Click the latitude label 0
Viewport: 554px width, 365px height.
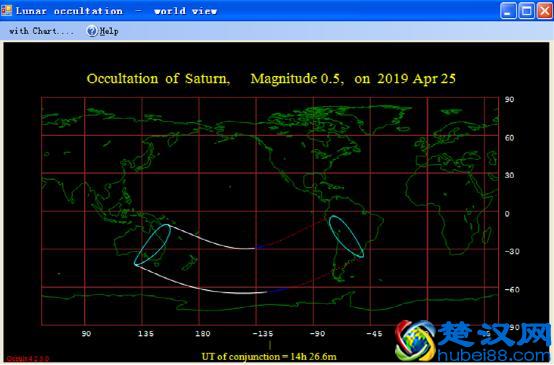click(507, 214)
